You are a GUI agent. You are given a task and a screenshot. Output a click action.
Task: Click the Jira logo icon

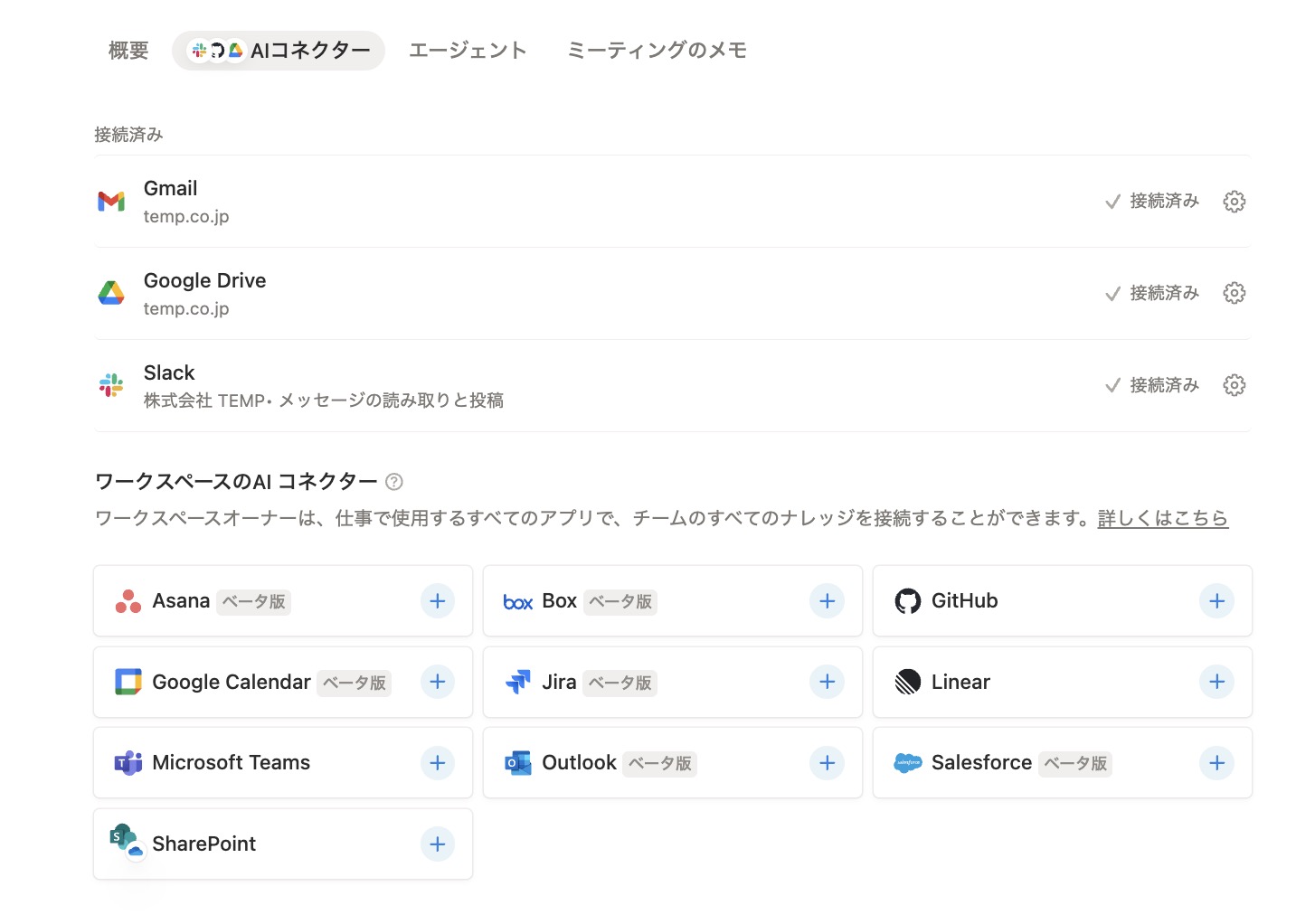pyautogui.click(x=518, y=682)
